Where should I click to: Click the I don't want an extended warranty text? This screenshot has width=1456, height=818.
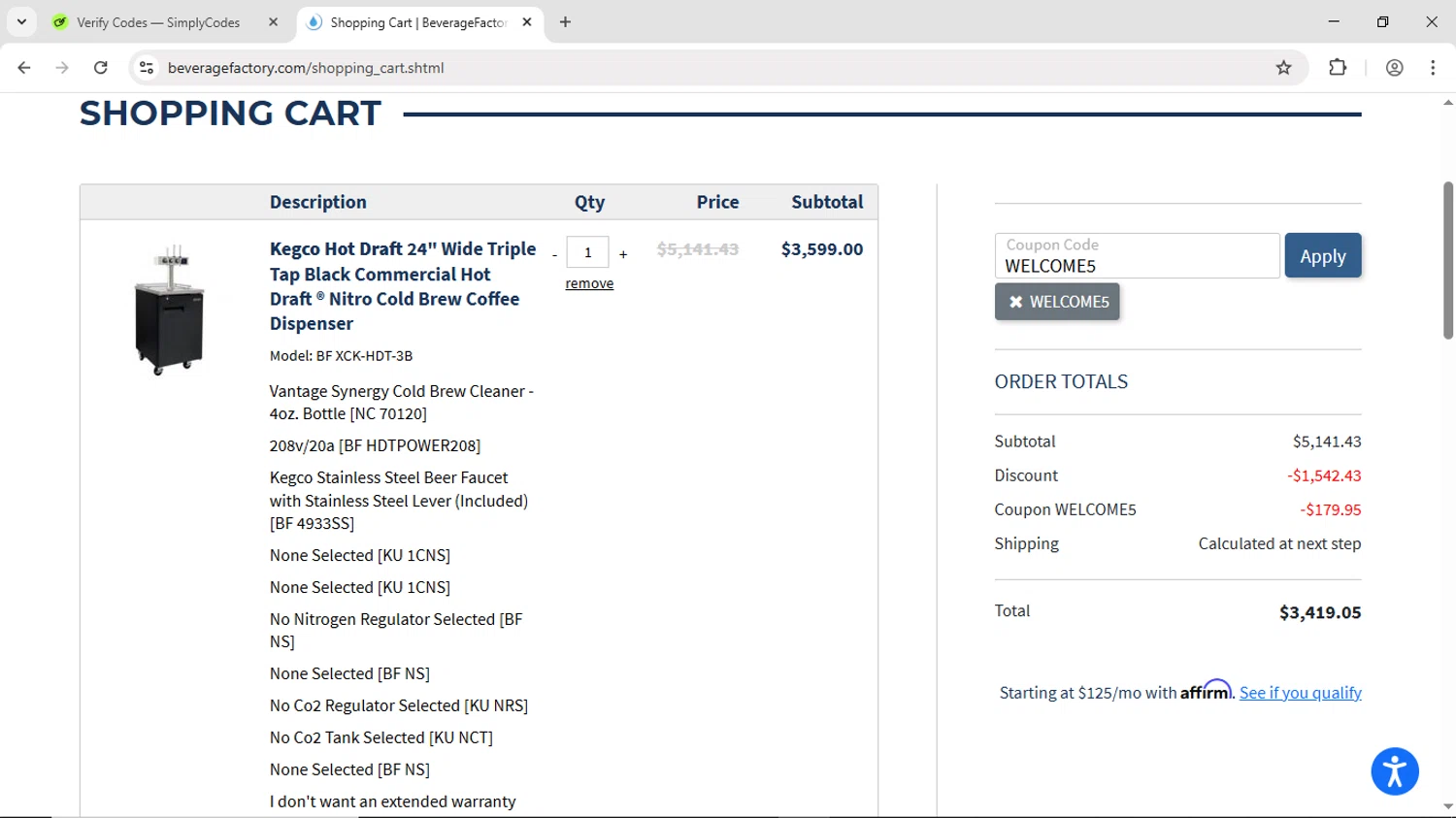point(392,802)
